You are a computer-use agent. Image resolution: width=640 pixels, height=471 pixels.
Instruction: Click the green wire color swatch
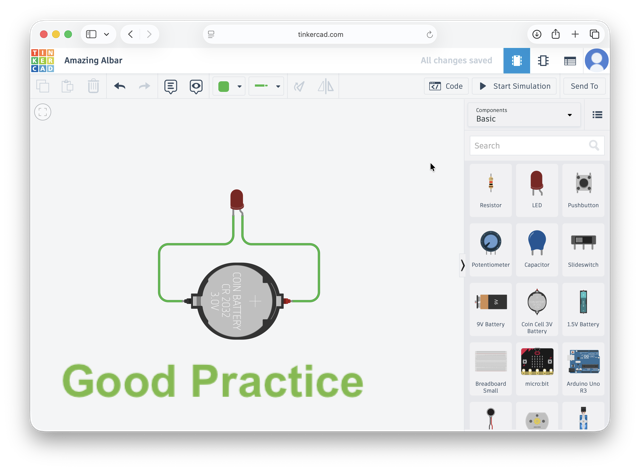pos(224,87)
